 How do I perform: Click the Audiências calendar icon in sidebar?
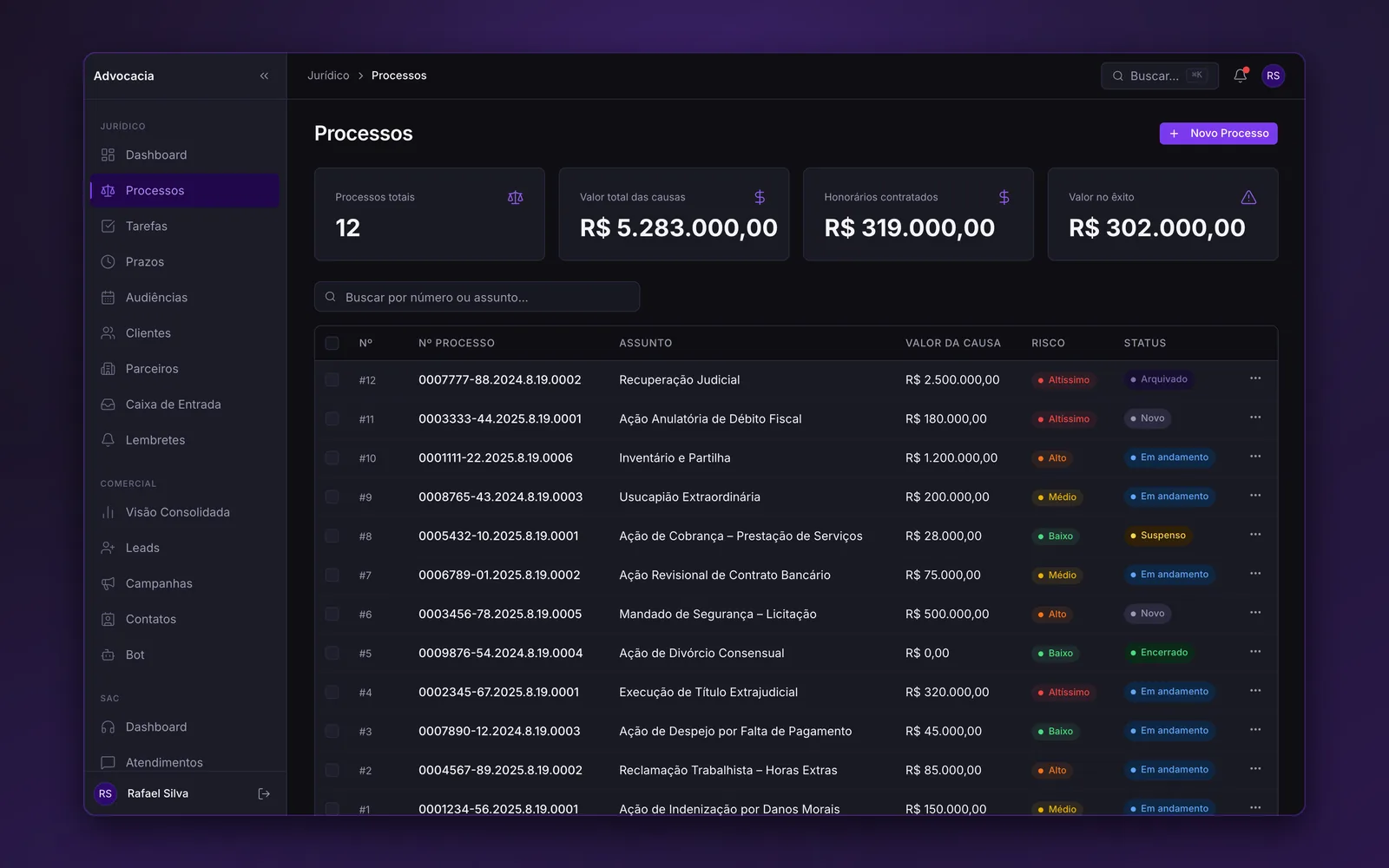[108, 297]
